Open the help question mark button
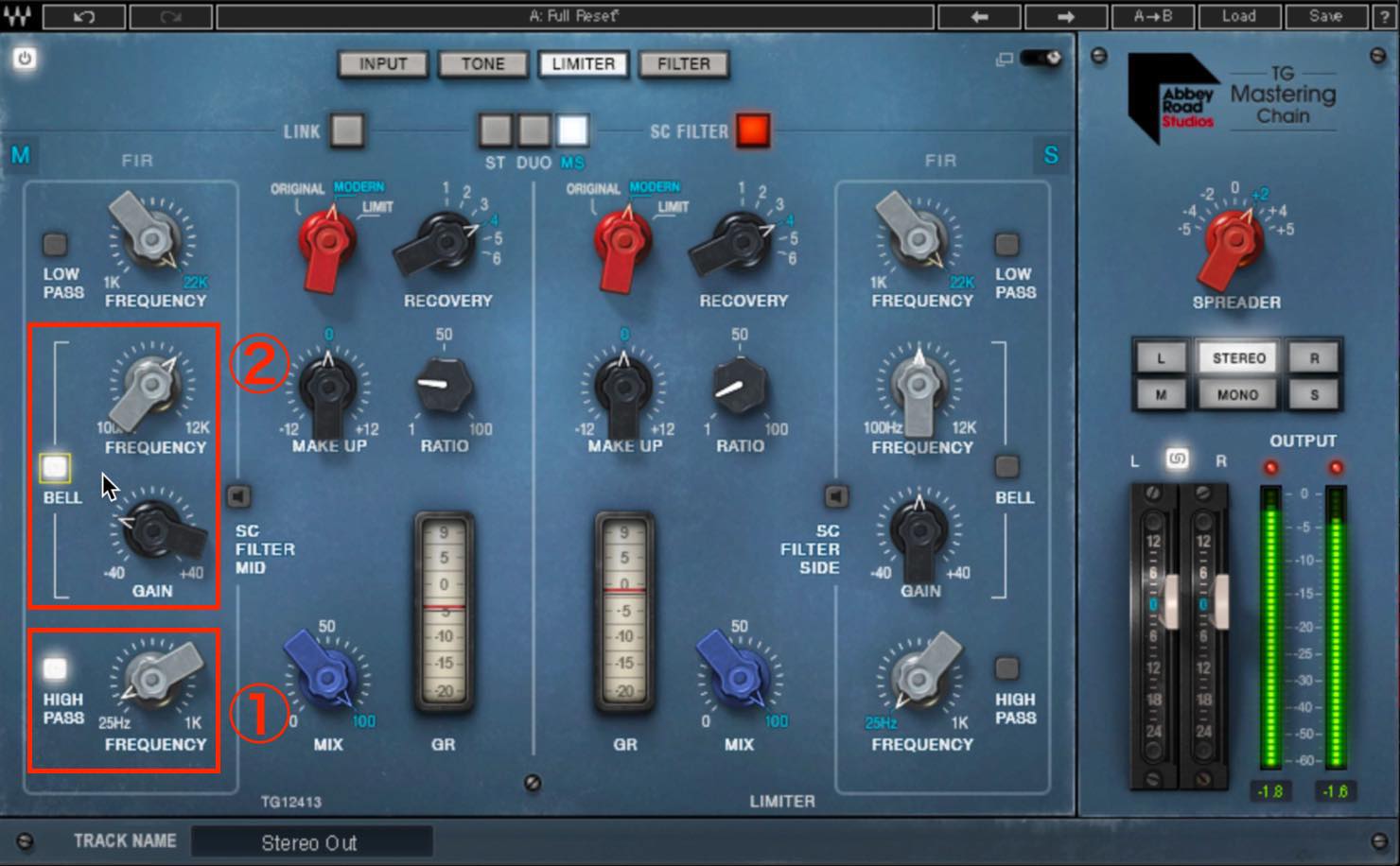 [1384, 16]
